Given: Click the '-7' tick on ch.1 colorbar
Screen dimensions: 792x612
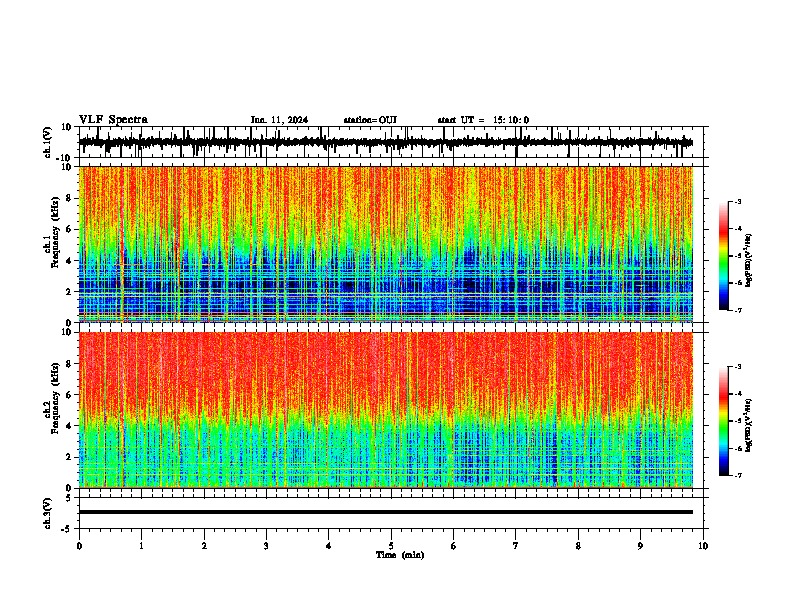Looking at the screenshot, I should coord(737,310).
